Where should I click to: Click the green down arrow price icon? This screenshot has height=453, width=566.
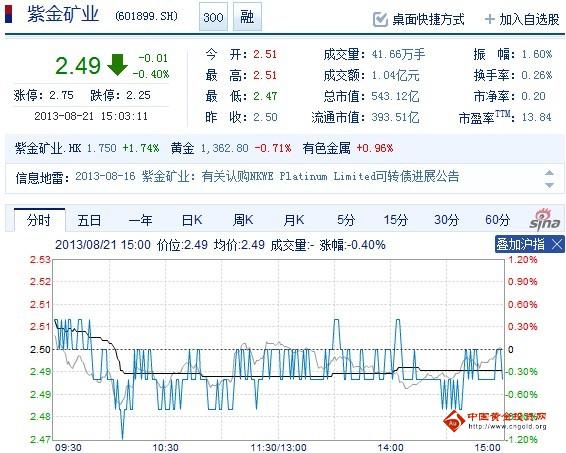click(x=117, y=65)
